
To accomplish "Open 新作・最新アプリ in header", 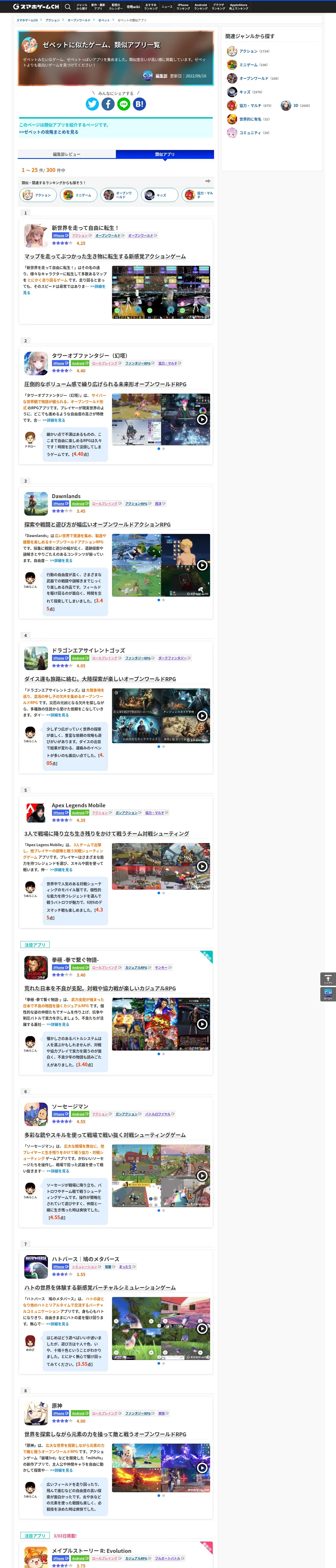I will (98, 7).
